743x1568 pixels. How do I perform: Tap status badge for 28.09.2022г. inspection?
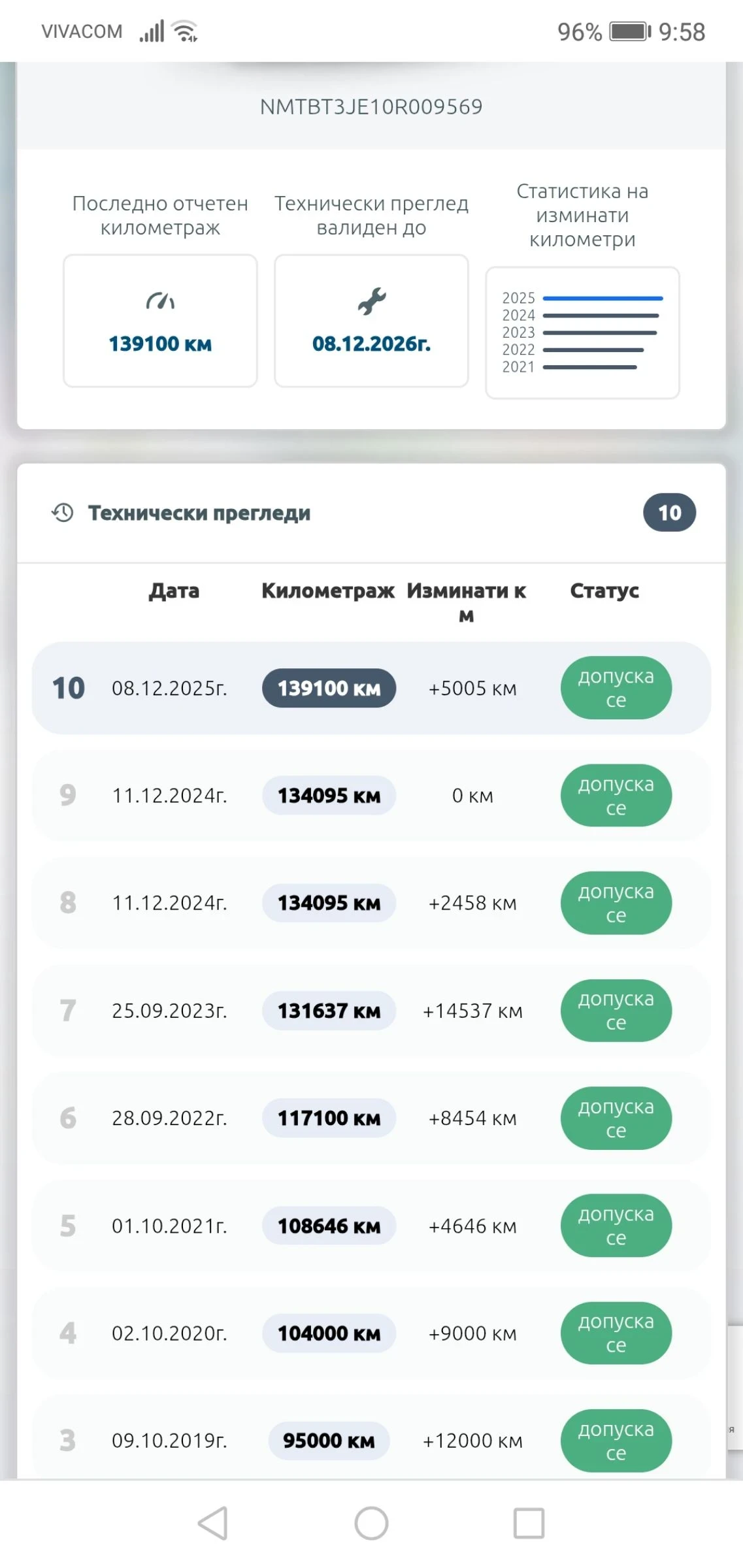pyautogui.click(x=616, y=1118)
